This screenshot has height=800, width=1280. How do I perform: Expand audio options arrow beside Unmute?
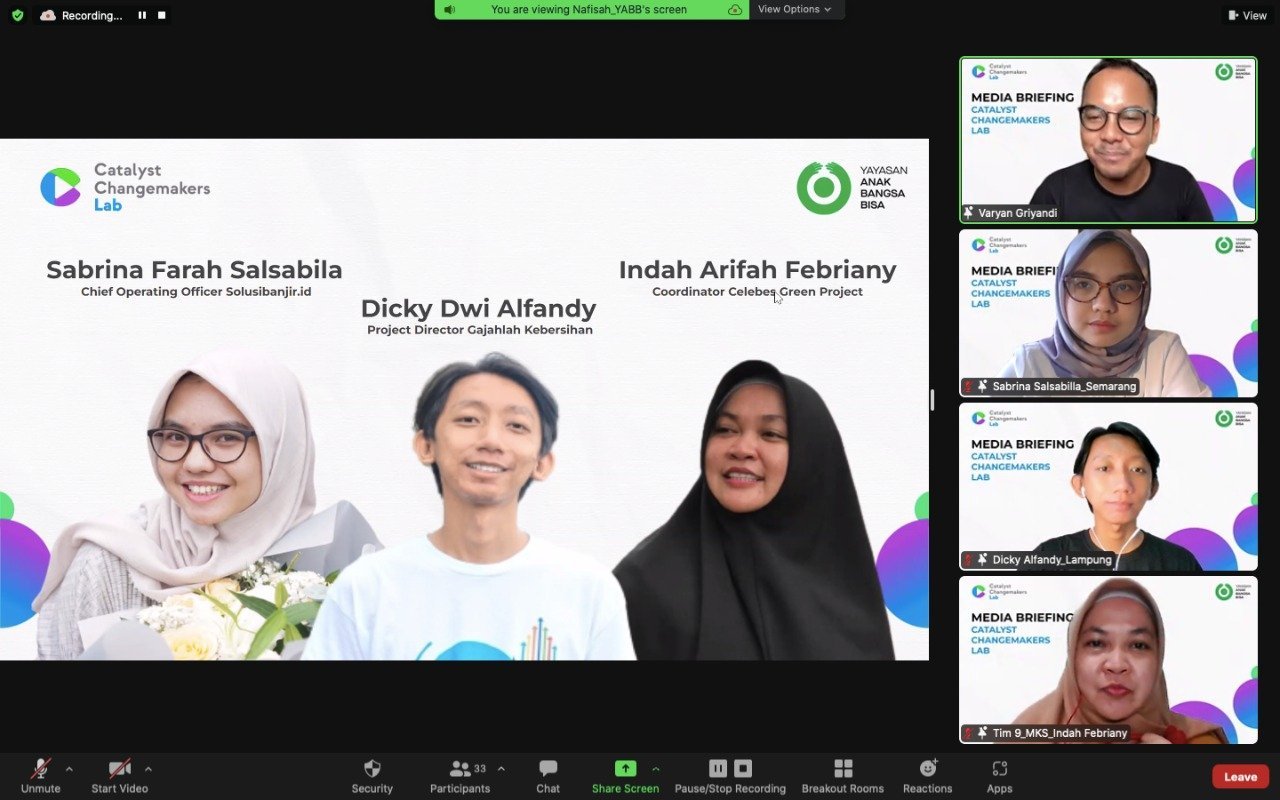pos(69,769)
